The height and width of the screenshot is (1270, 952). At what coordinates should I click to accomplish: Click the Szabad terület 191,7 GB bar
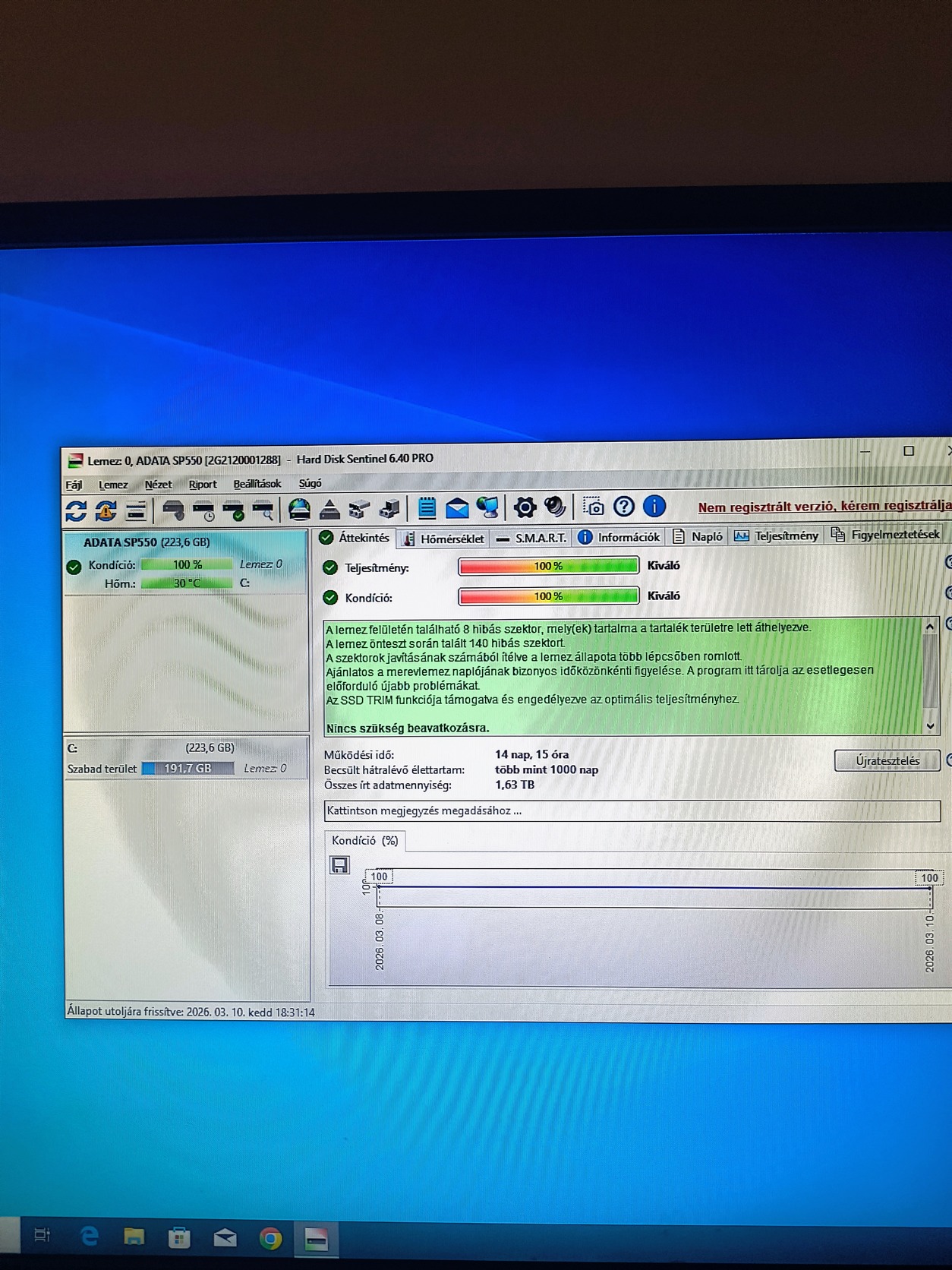(x=188, y=769)
